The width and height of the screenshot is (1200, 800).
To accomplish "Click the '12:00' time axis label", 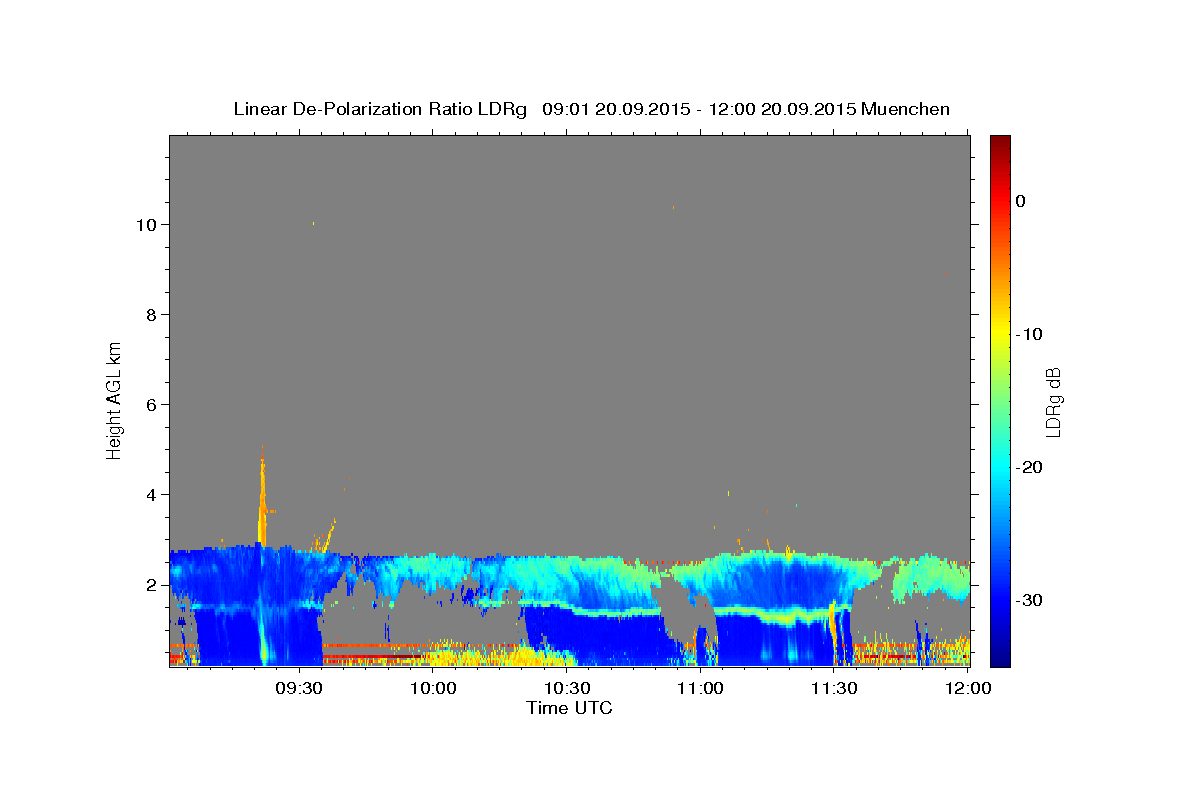I will [x=968, y=689].
